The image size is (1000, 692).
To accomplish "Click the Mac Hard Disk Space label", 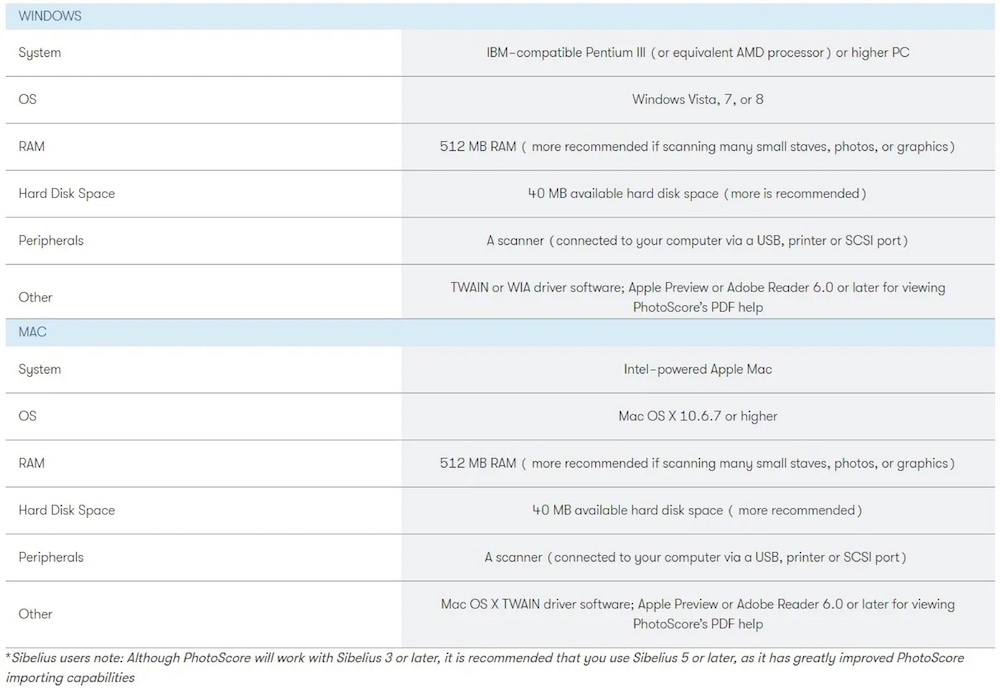I will tap(67, 511).
